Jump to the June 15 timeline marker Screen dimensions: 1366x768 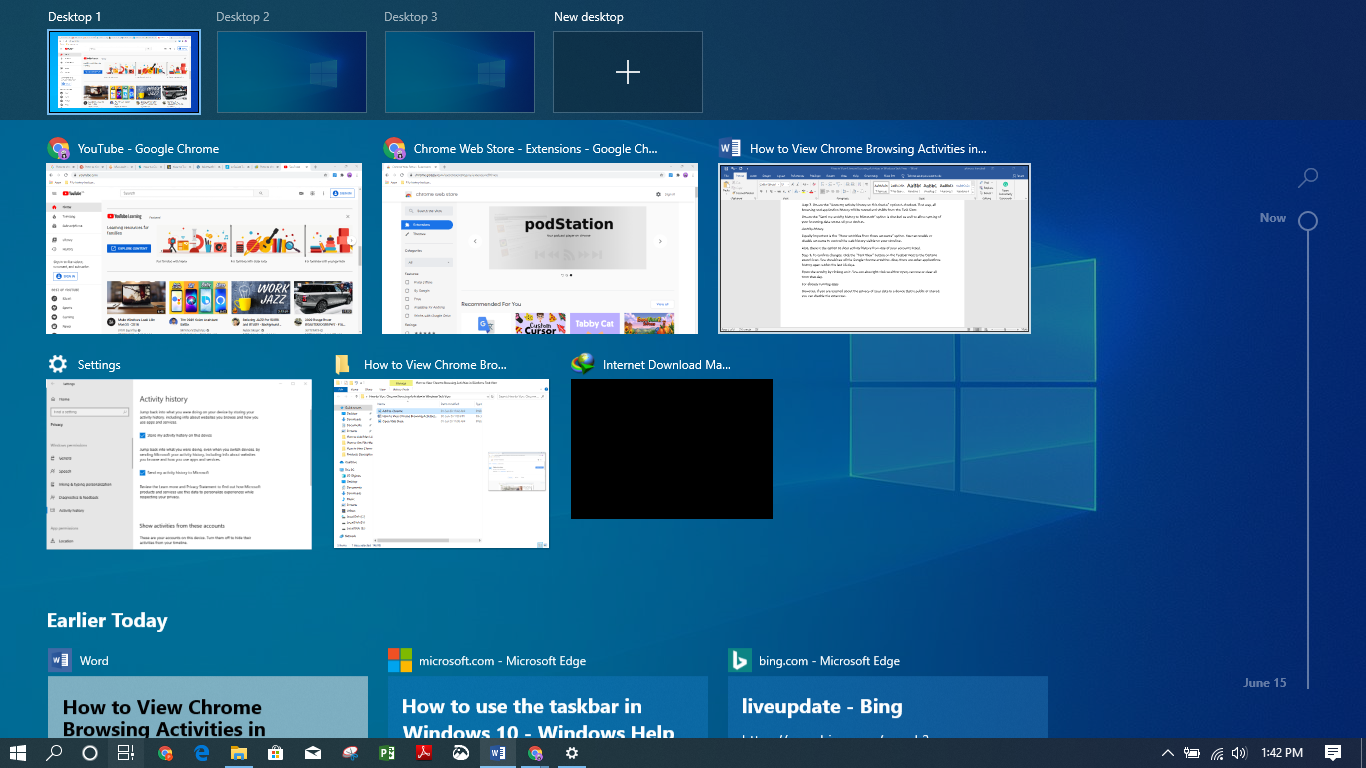point(1265,683)
